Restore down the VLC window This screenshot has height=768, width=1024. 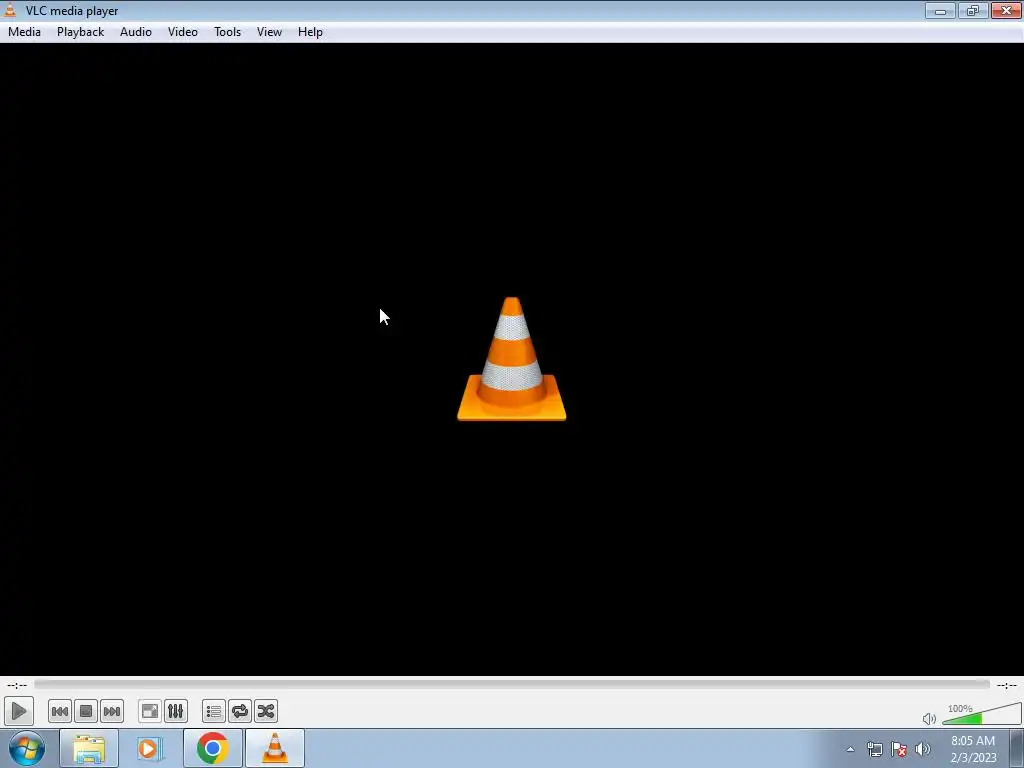(x=973, y=10)
